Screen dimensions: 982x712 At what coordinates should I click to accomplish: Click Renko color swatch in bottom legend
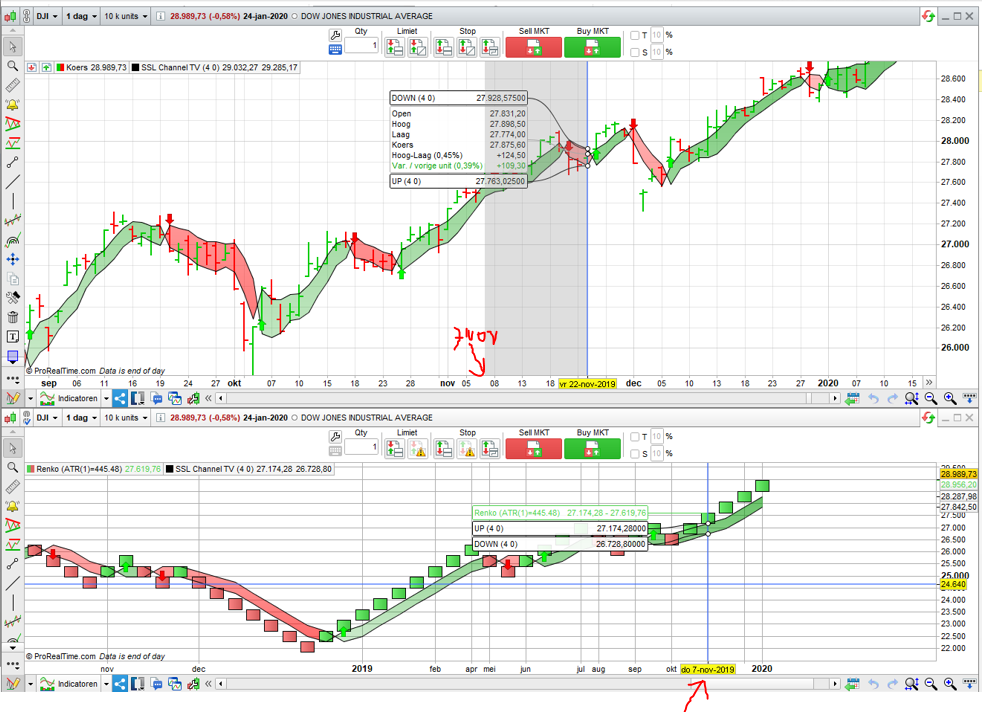(x=31, y=469)
